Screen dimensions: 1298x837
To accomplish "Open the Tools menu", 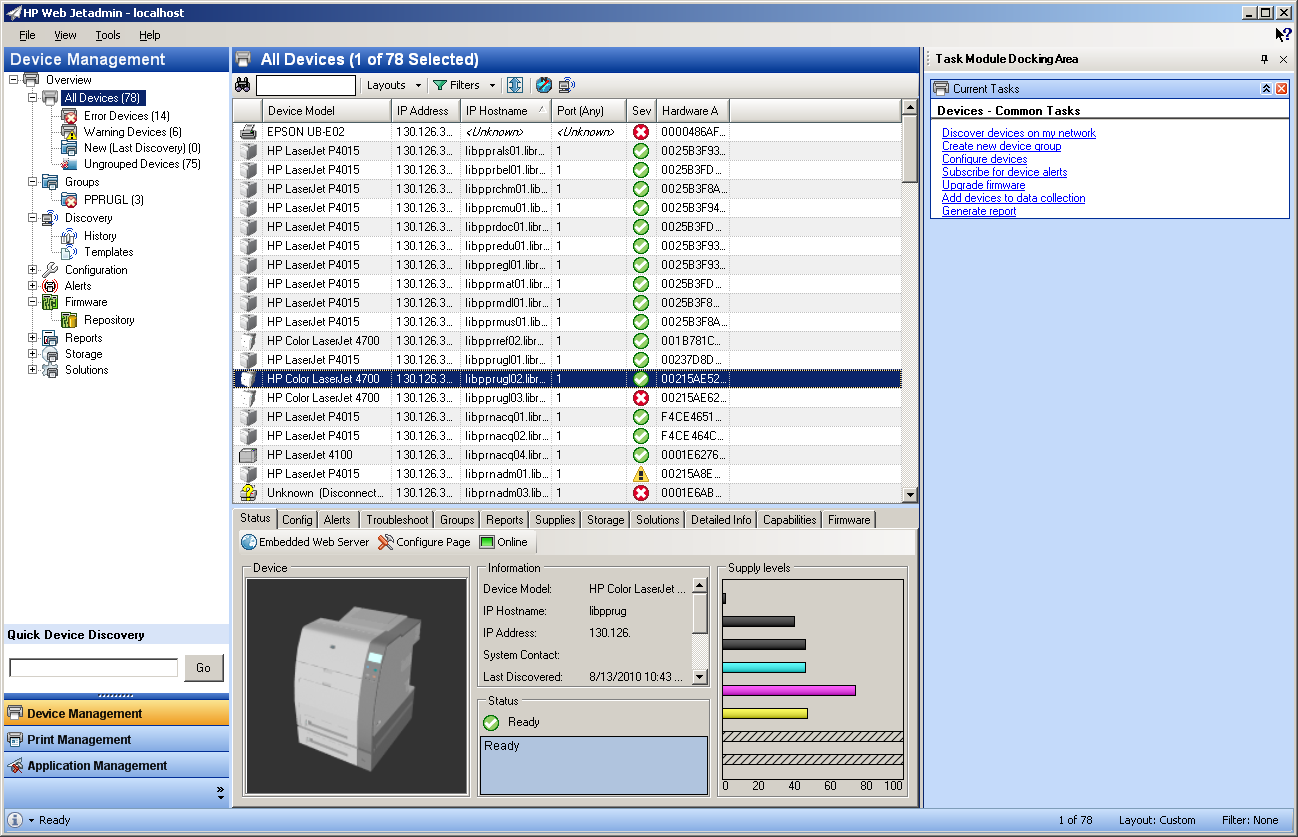I will coord(108,35).
